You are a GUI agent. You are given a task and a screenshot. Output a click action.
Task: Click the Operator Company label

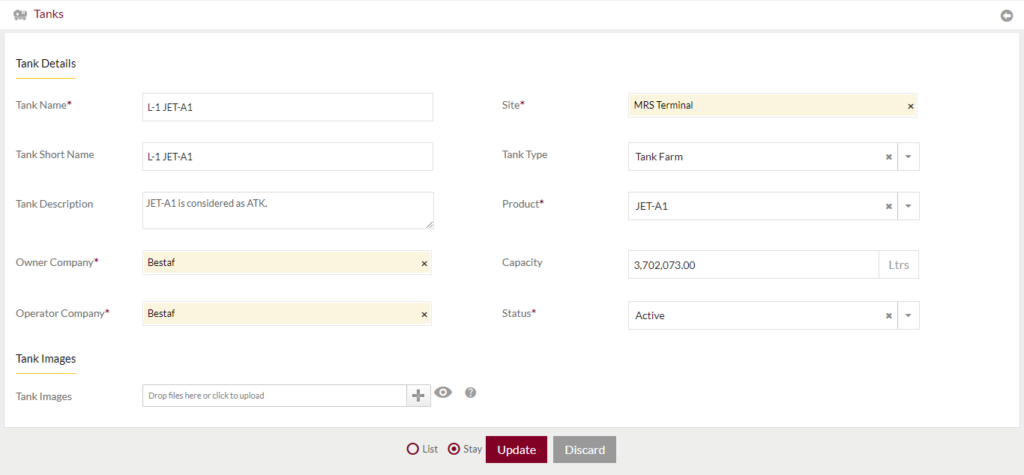(63, 313)
